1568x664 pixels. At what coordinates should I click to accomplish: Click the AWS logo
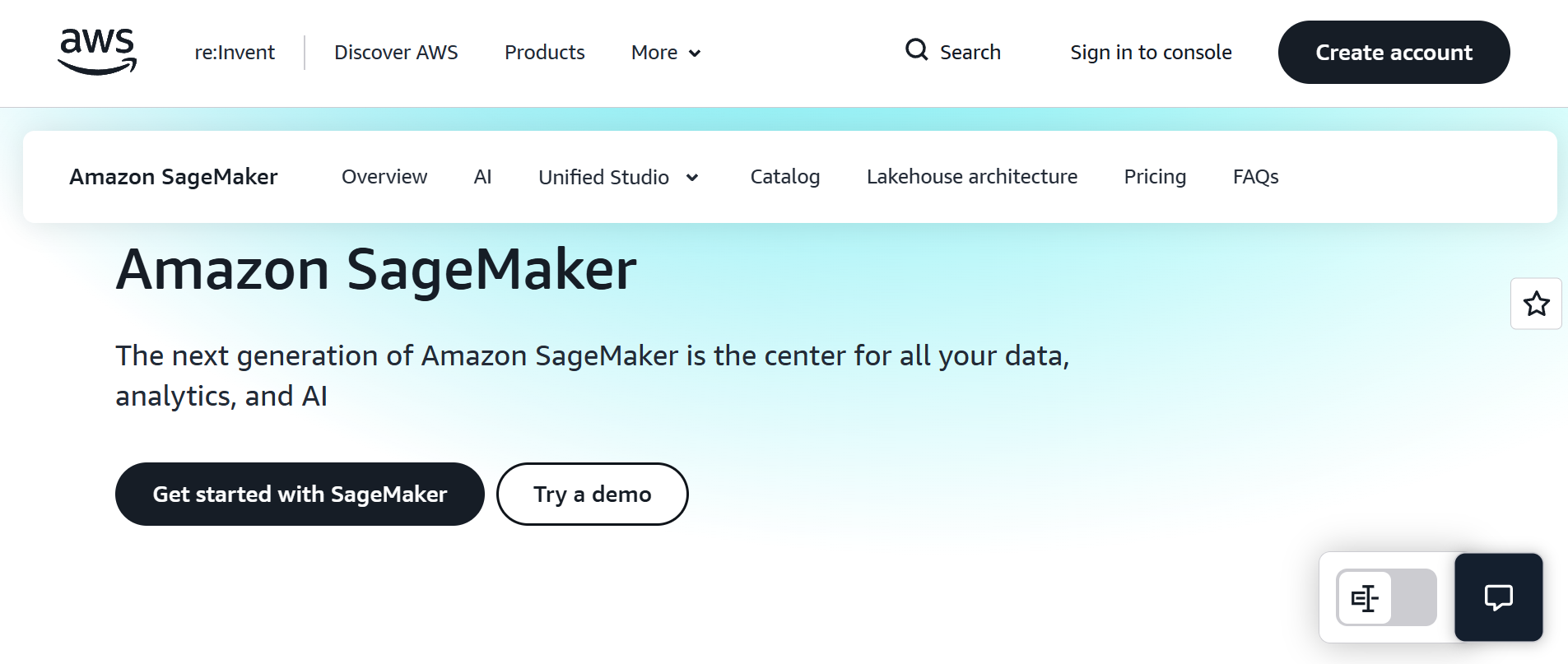tap(96, 51)
